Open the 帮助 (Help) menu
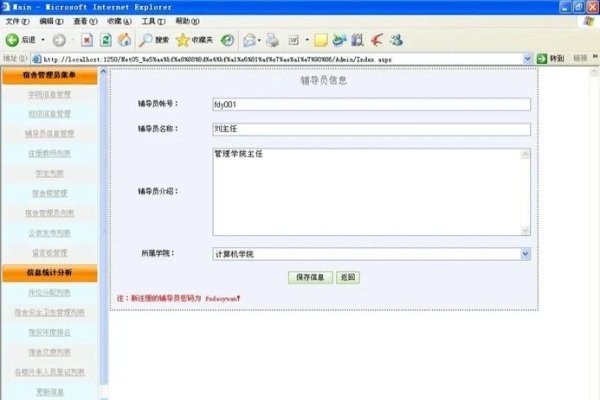 click(x=187, y=21)
